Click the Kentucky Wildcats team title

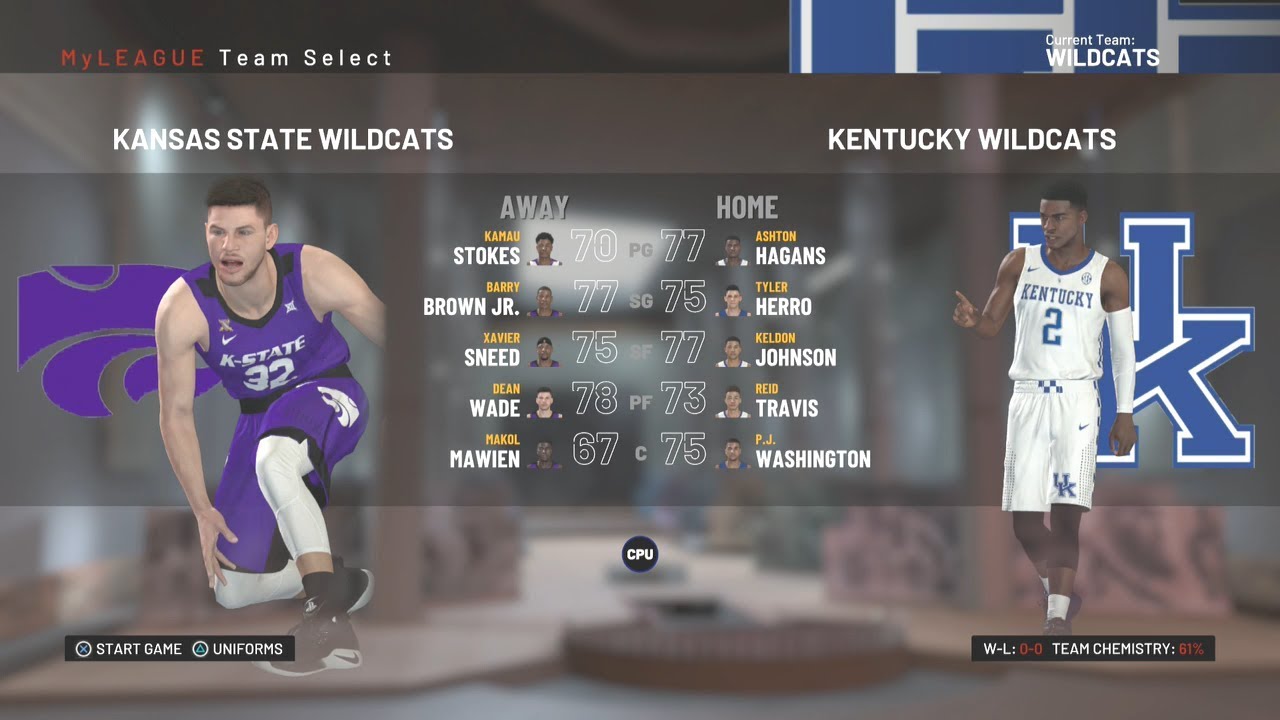coord(972,139)
